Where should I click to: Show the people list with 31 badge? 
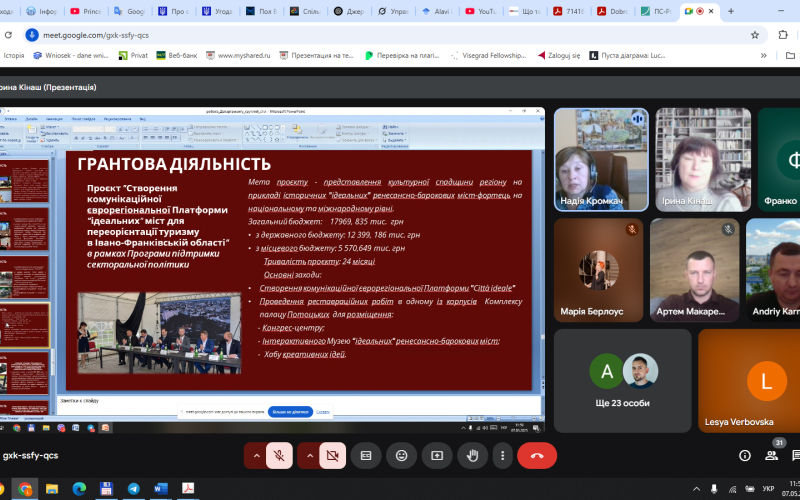[x=771, y=456]
